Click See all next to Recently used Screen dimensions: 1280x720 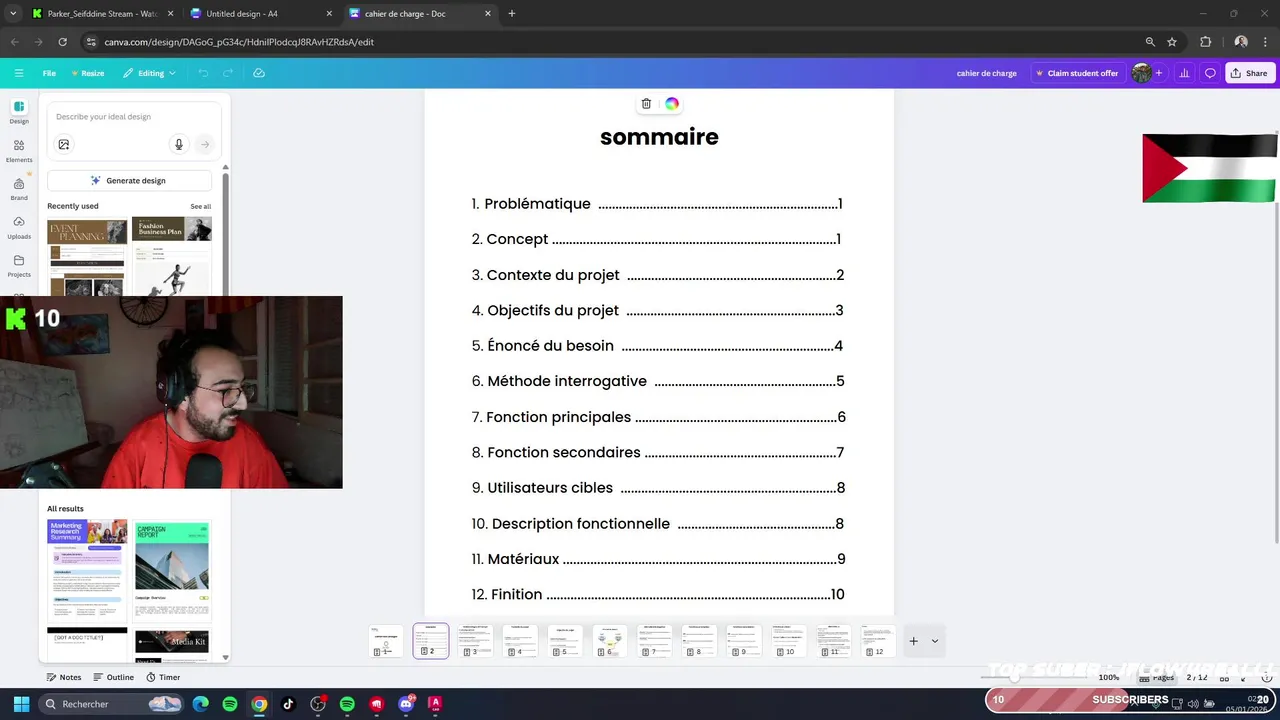(x=201, y=206)
